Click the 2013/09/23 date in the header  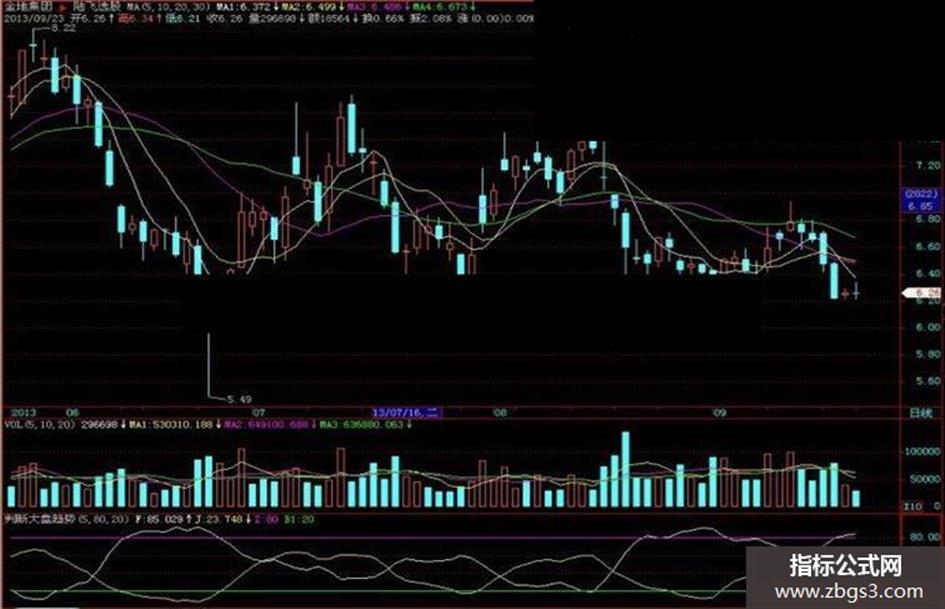pos(34,19)
